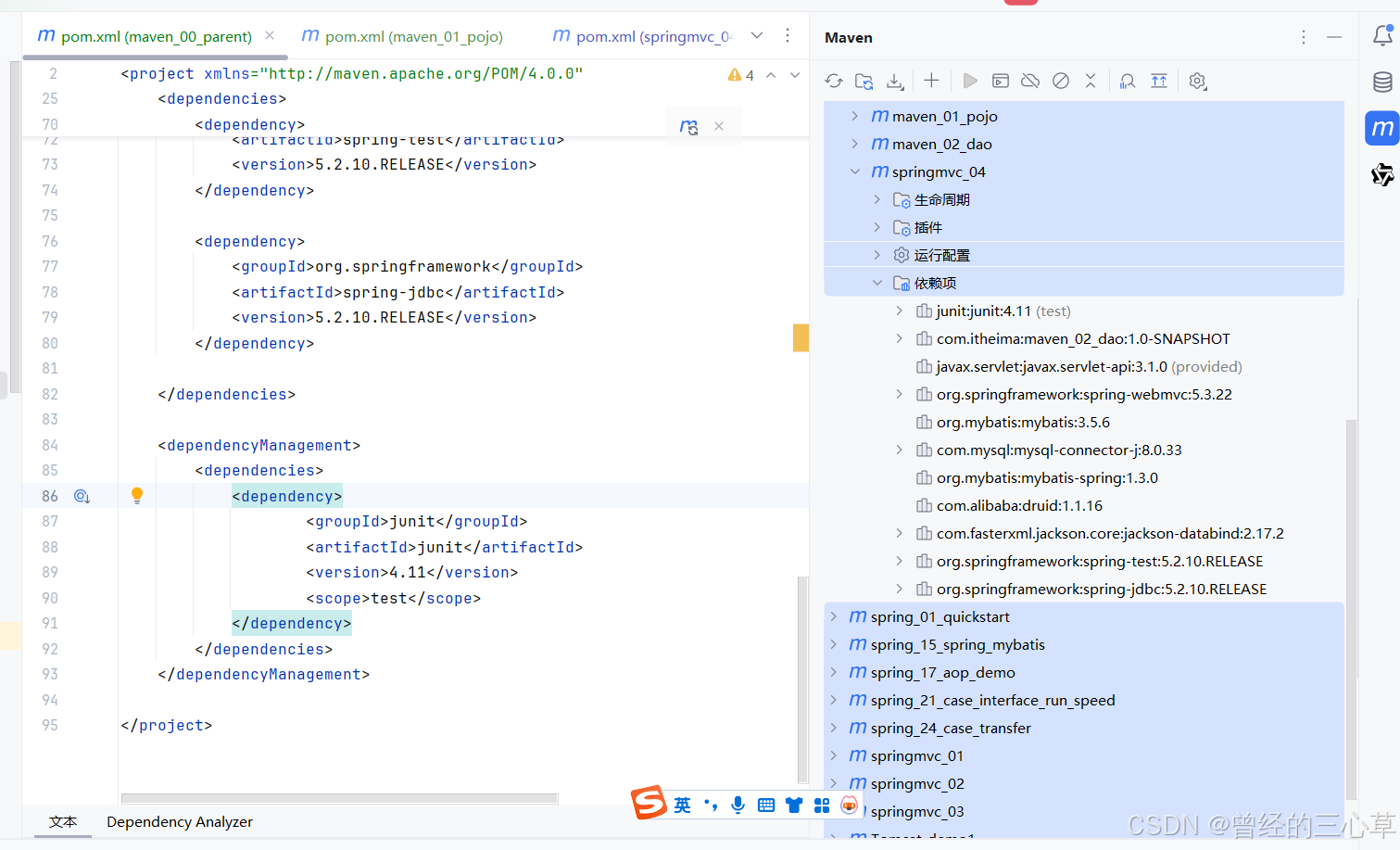
Task: Click Show Dependencies diagram icon
Action: (x=1159, y=82)
